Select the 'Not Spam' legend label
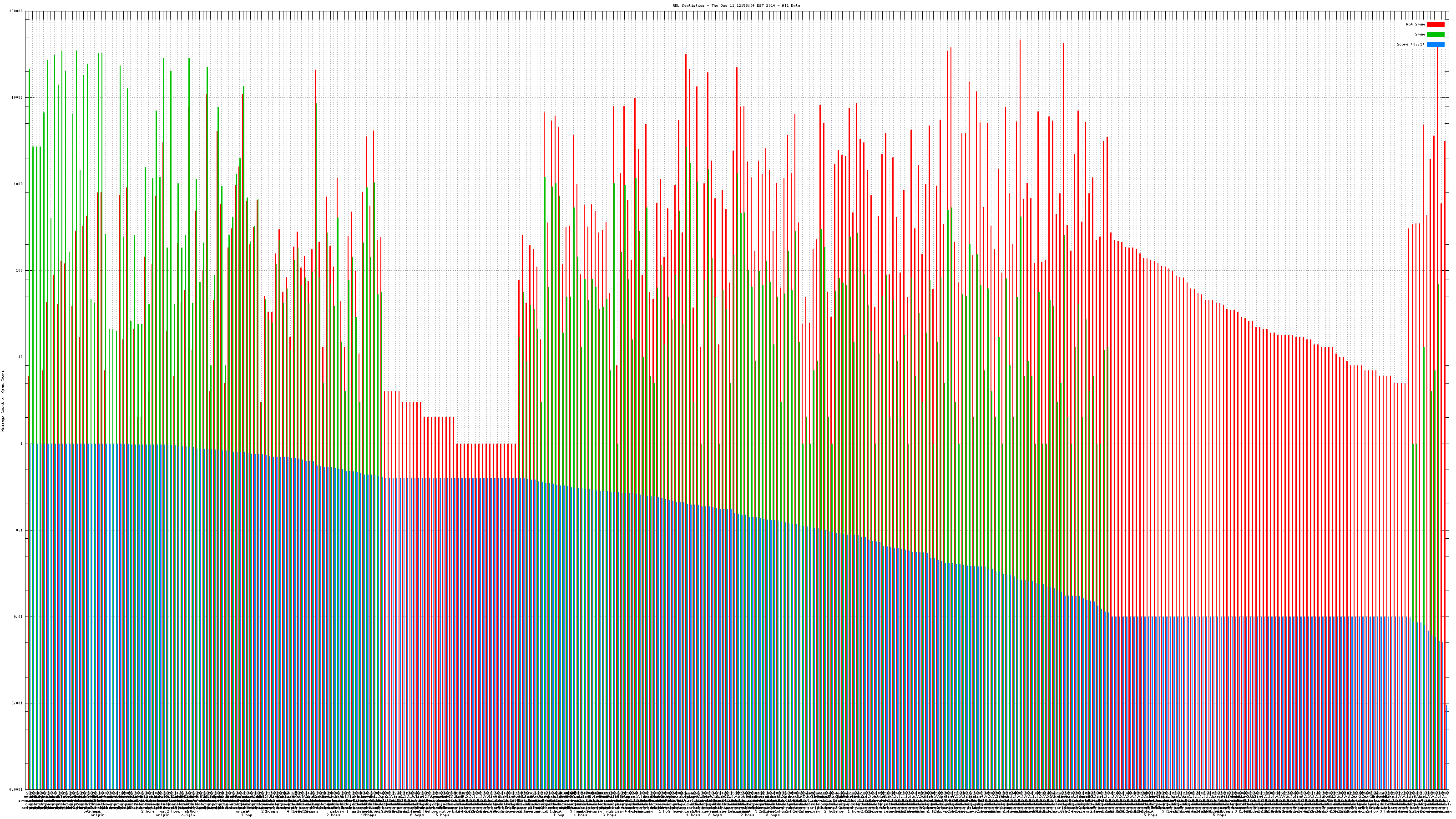1456x819 pixels. tap(1416, 24)
